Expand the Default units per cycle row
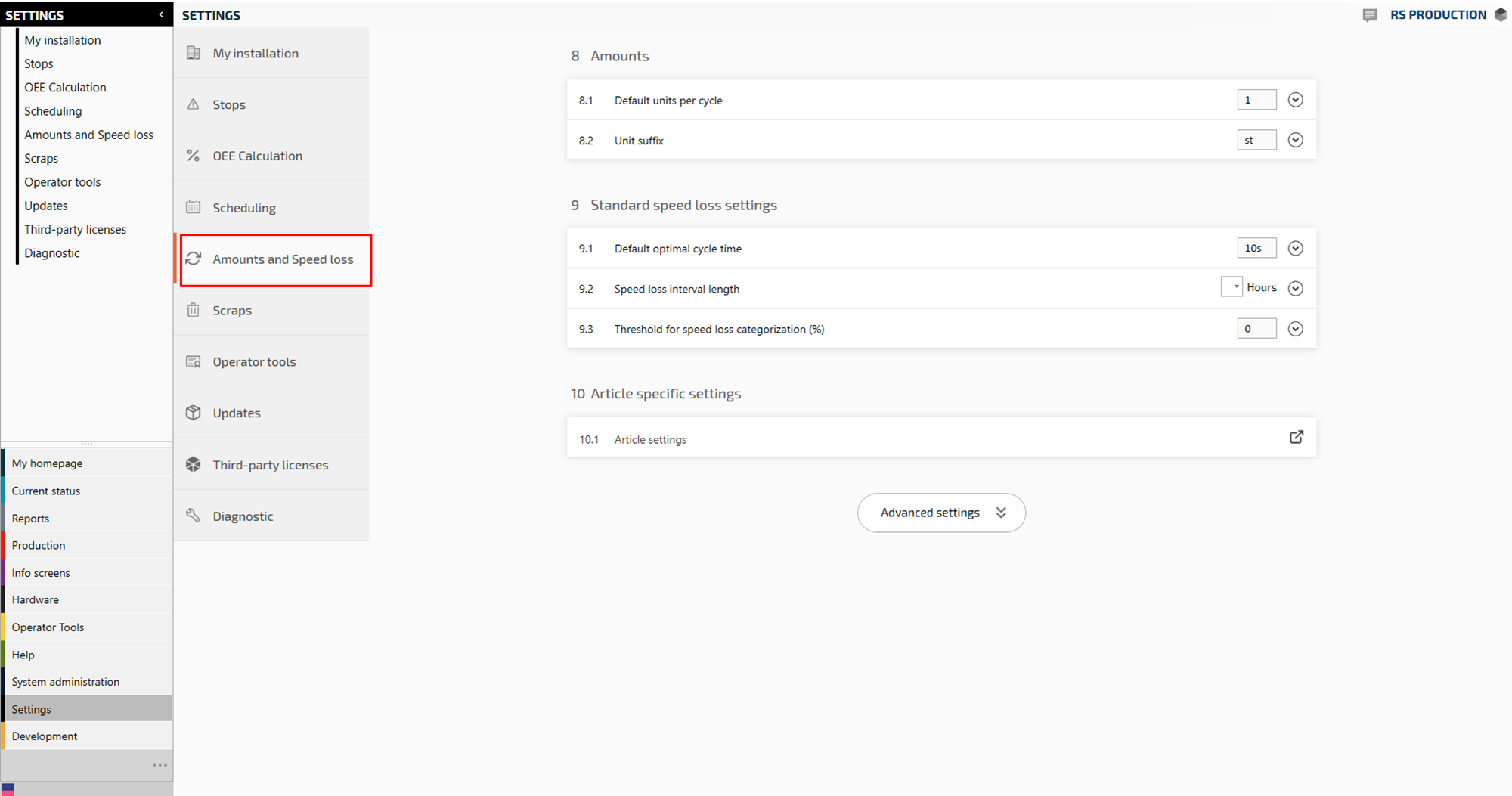 pyautogui.click(x=1295, y=100)
